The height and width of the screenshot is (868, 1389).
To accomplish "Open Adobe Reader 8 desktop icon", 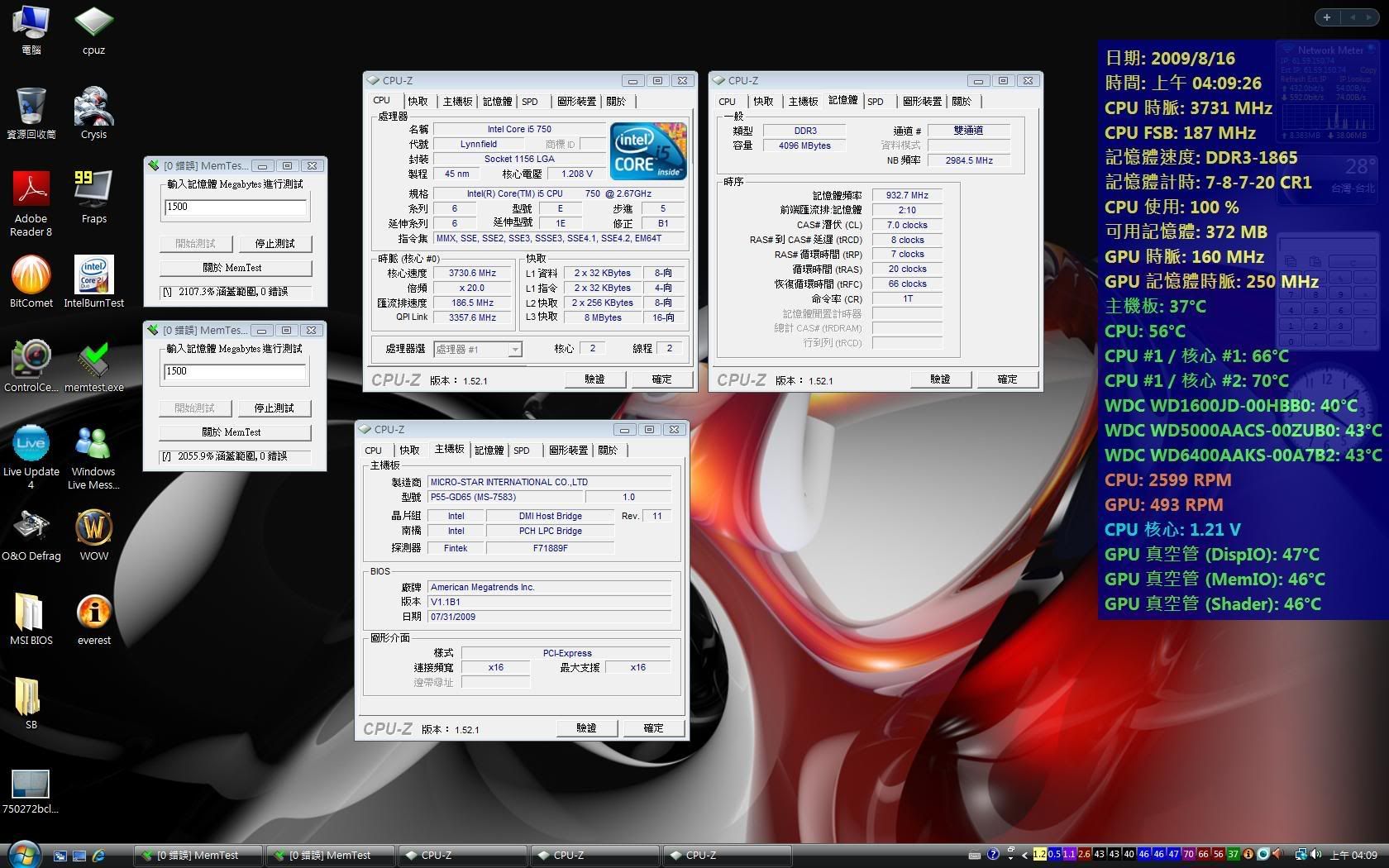I will point(31,203).
